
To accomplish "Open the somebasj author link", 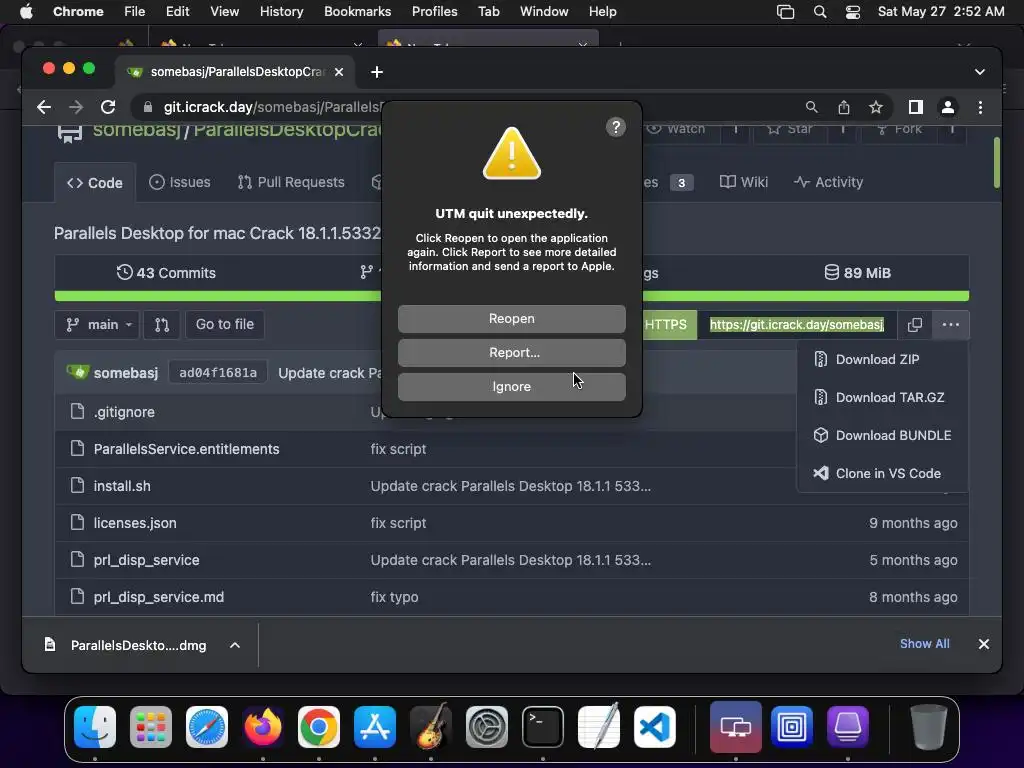I will (125, 373).
